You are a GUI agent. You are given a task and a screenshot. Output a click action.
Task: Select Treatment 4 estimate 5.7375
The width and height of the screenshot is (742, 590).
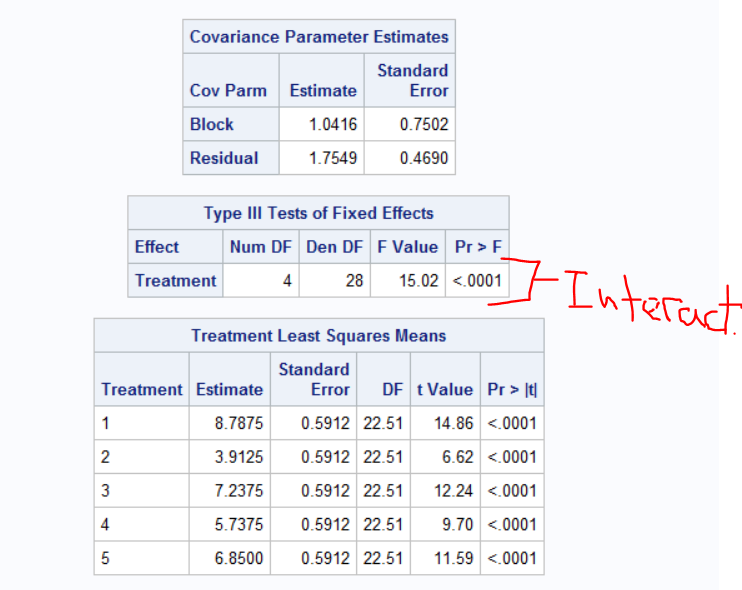click(238, 524)
